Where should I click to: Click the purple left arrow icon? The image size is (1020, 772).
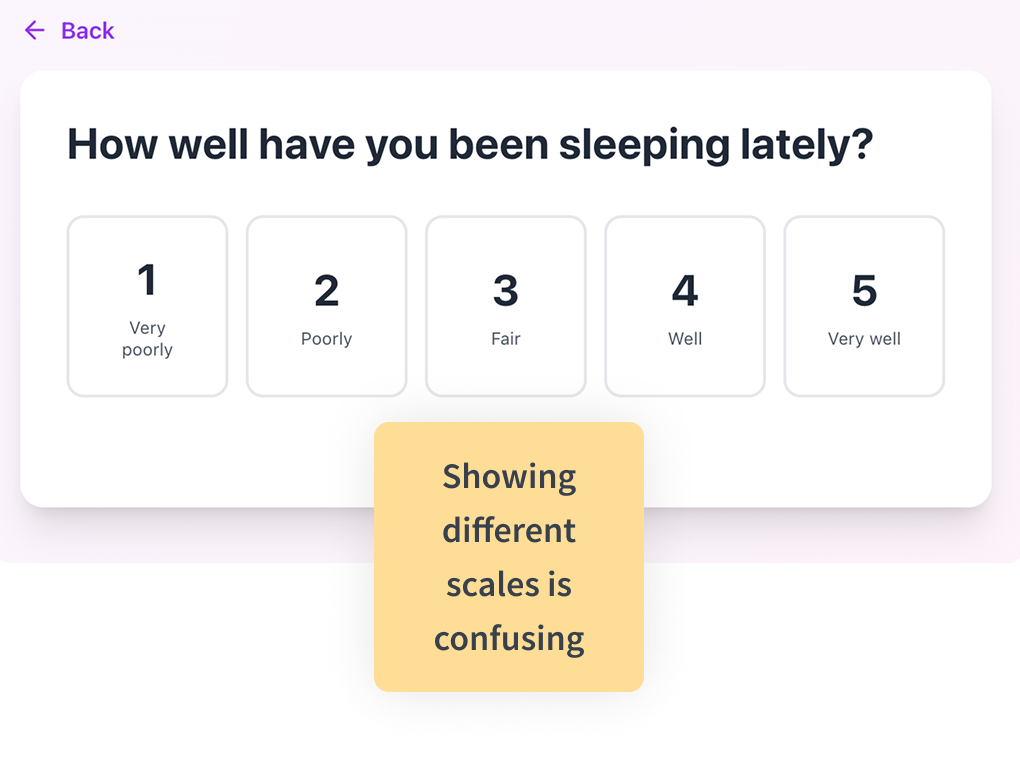pos(34,30)
